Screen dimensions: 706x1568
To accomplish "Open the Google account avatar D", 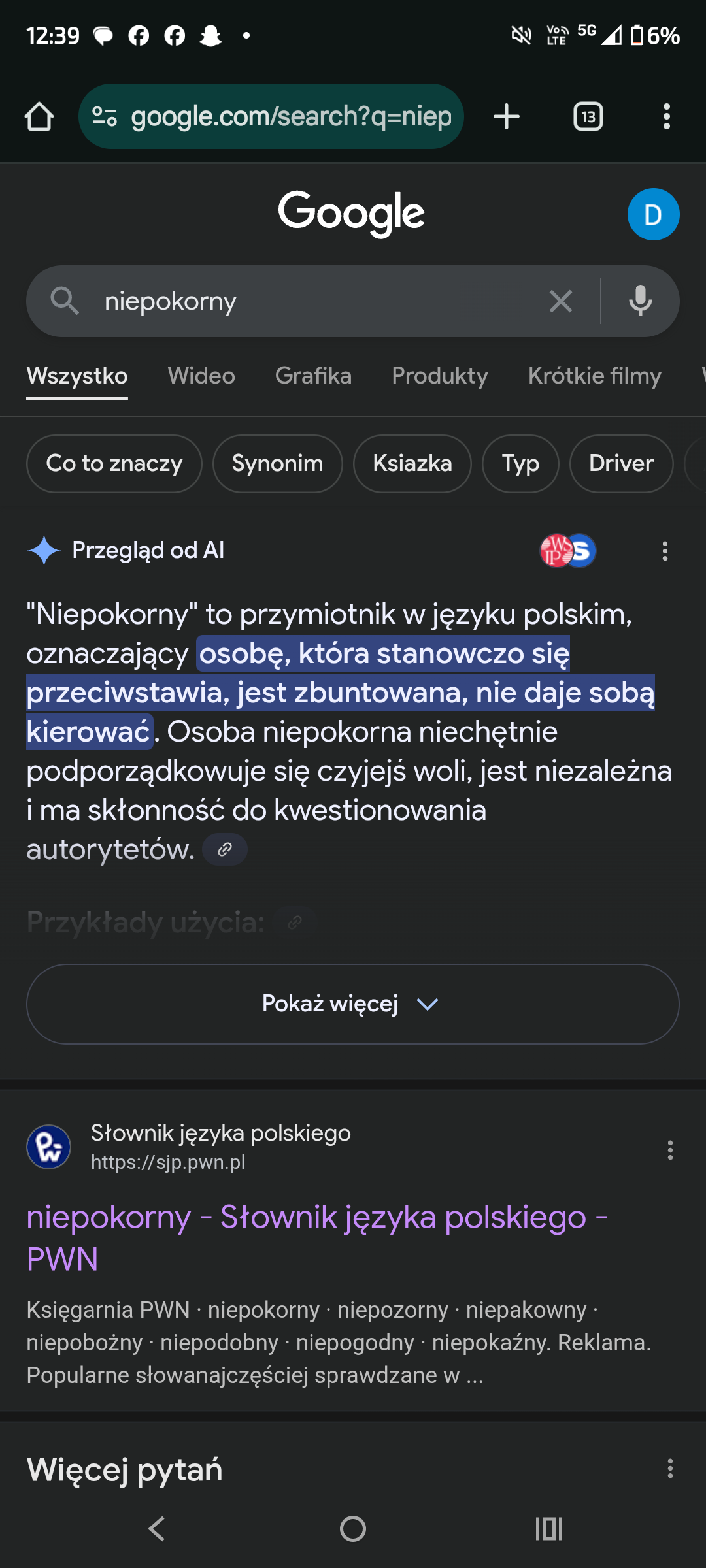I will 653,214.
